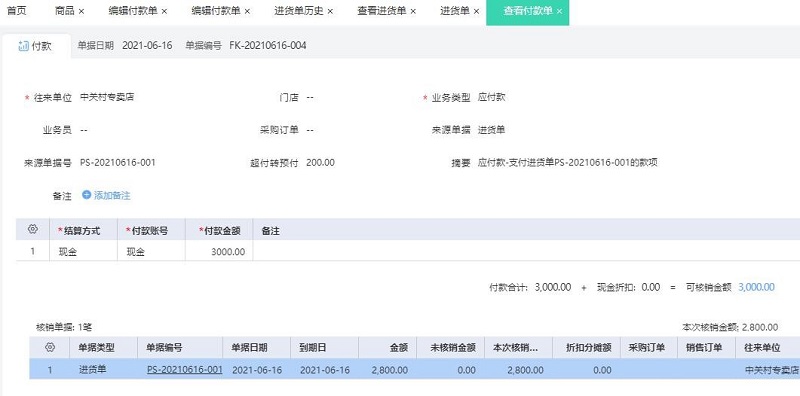Screen dimensions: 800x396
Task: Close the 查看进货单 tab
Action: (x=413, y=11)
